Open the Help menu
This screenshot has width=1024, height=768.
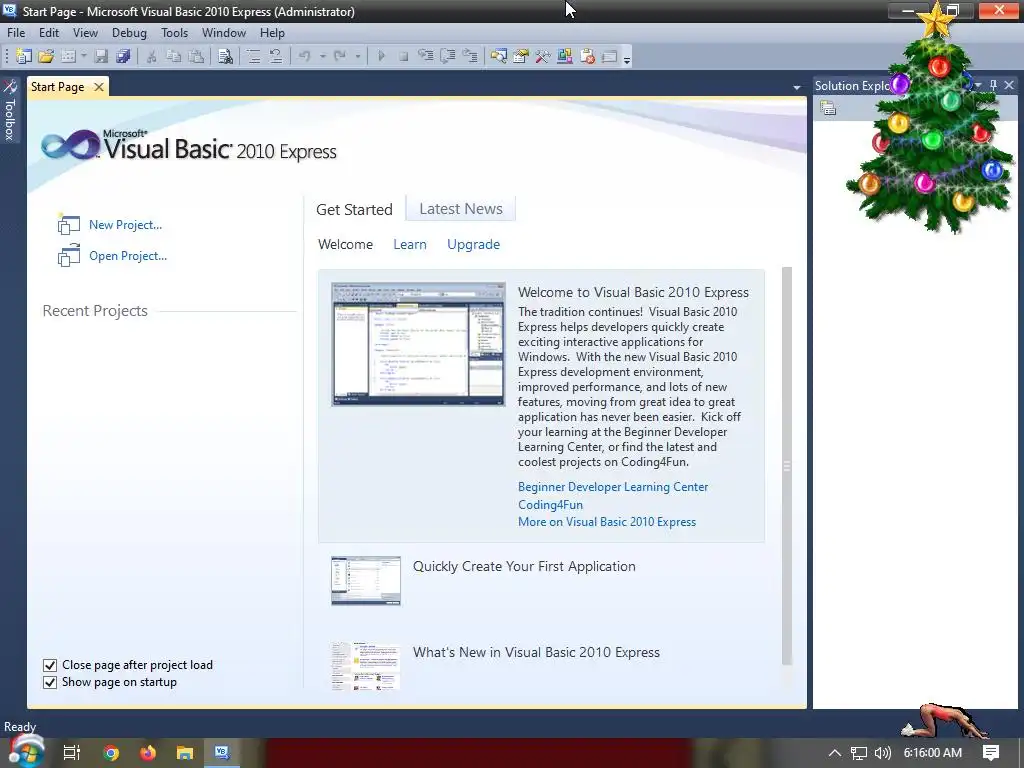(272, 33)
